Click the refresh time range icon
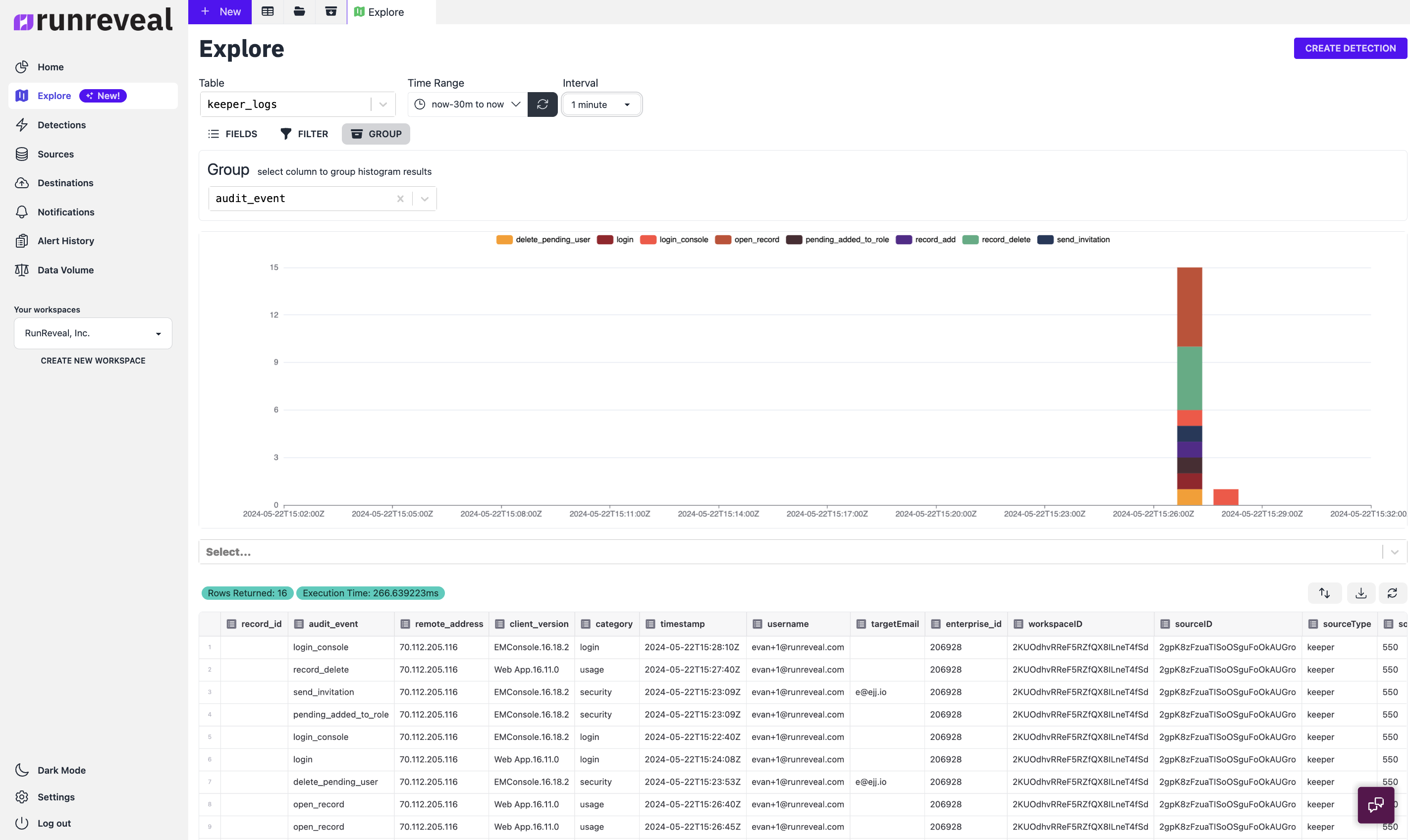The height and width of the screenshot is (840, 1410). [542, 104]
